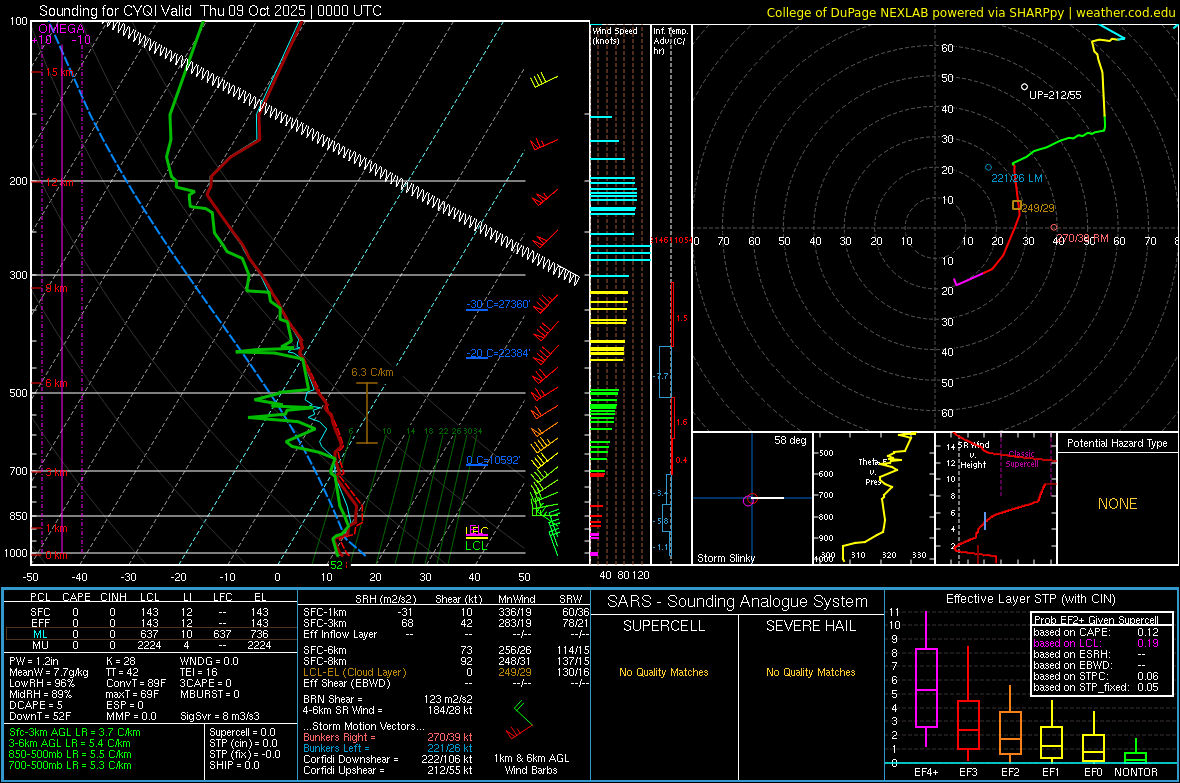Click the NONE hazard type value
Viewport: 1180px width, 783px height.
point(1117,504)
